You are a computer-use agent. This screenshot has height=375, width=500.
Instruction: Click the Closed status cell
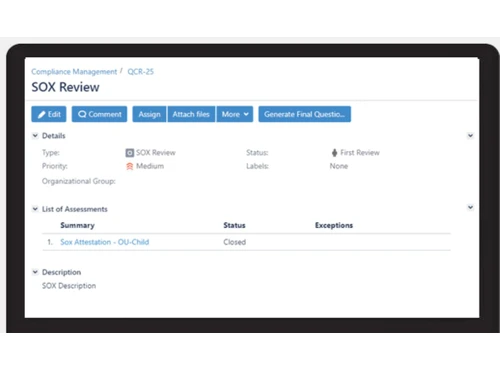coord(235,242)
